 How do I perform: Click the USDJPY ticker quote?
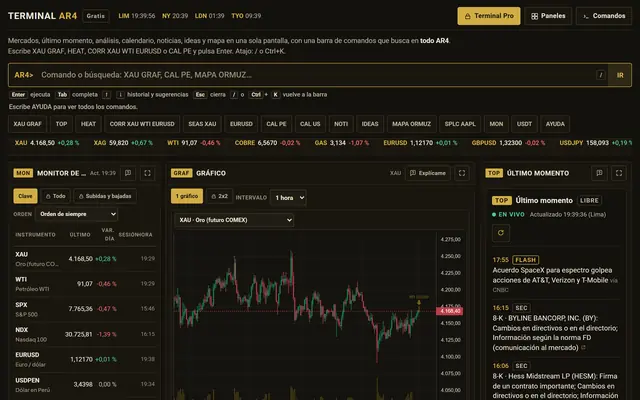click(x=595, y=143)
